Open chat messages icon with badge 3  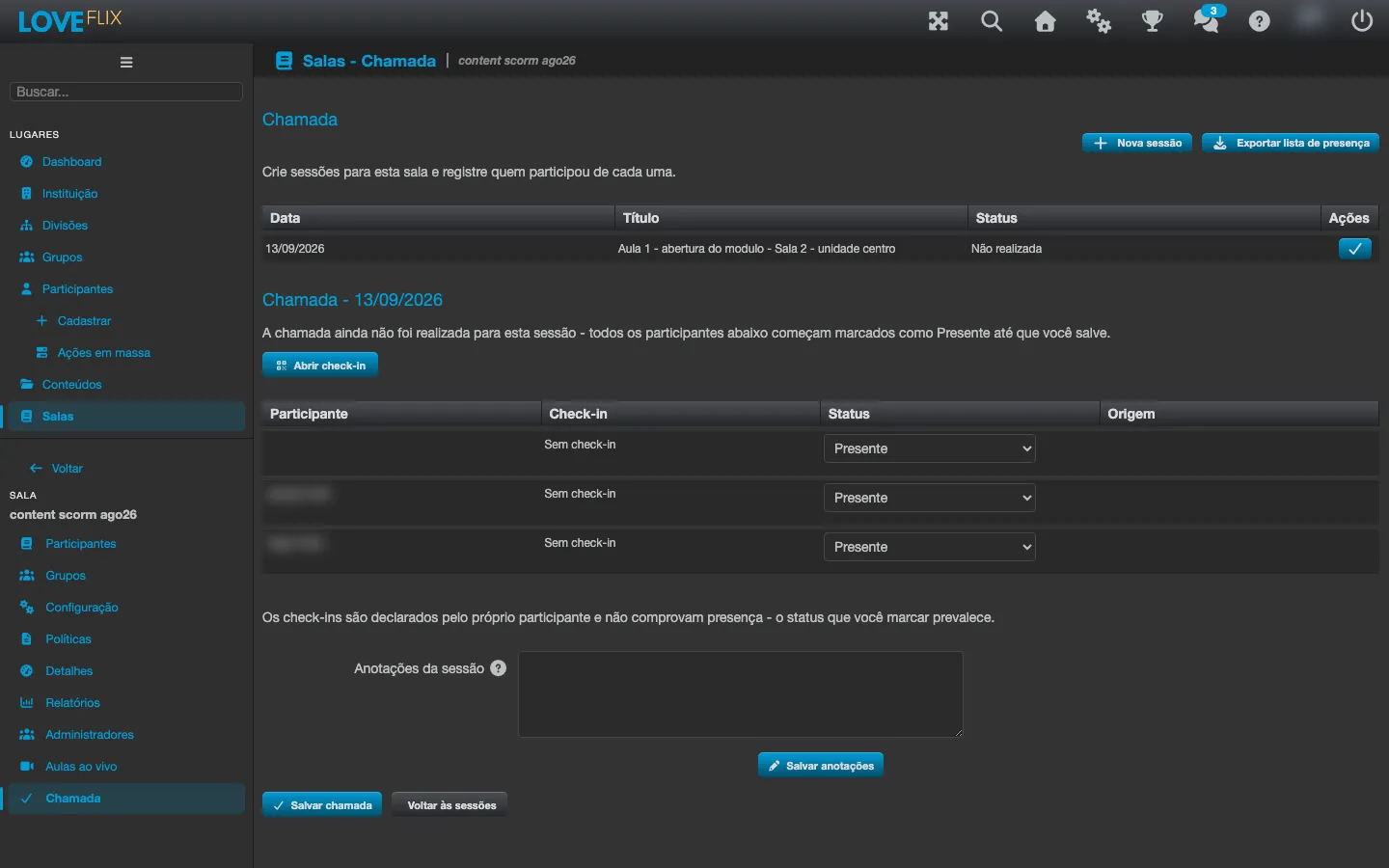click(x=1207, y=19)
